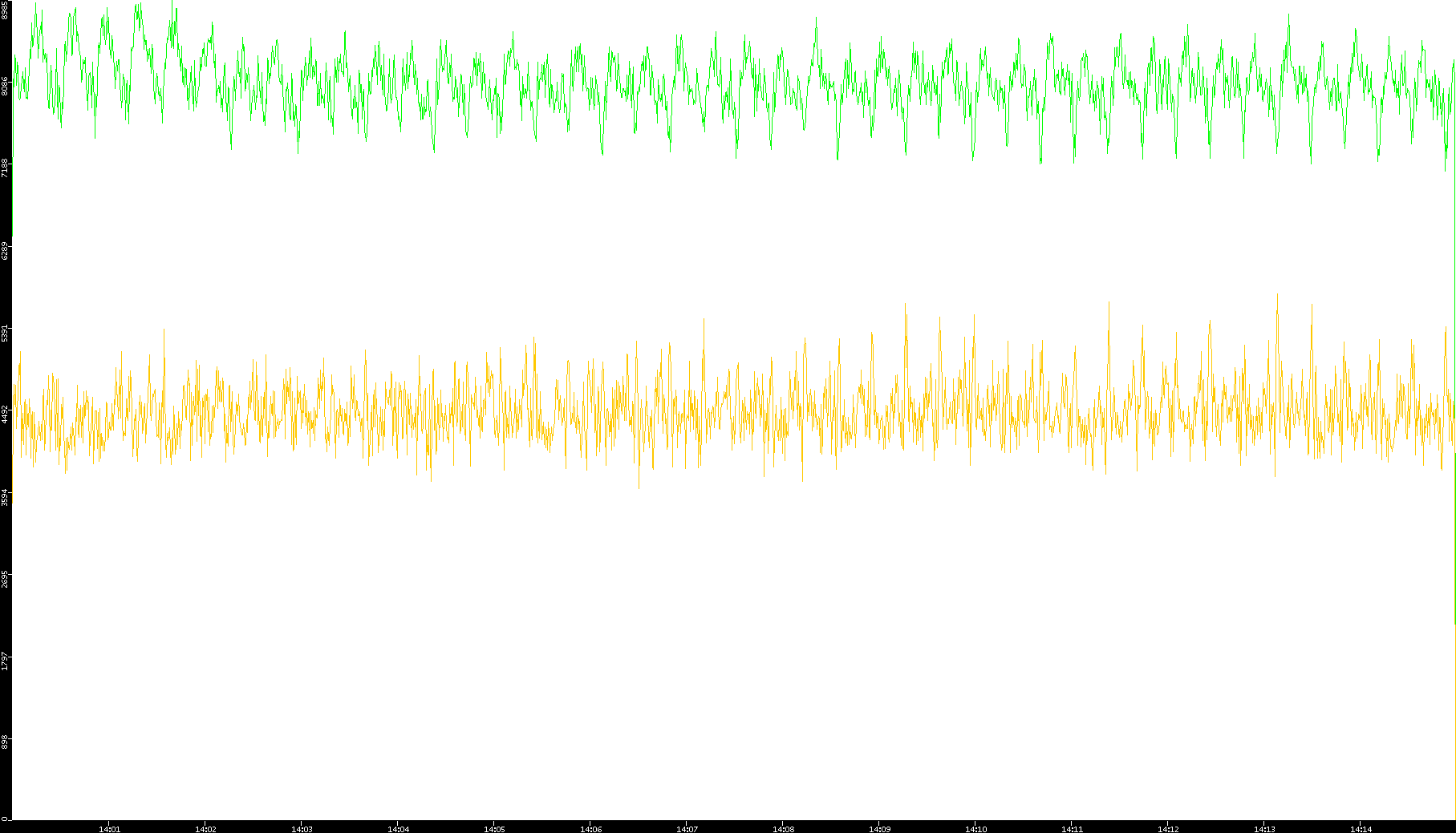Select the 7188 vertical axis label
Image resolution: width=1456 pixels, height=833 pixels.
click(5, 168)
